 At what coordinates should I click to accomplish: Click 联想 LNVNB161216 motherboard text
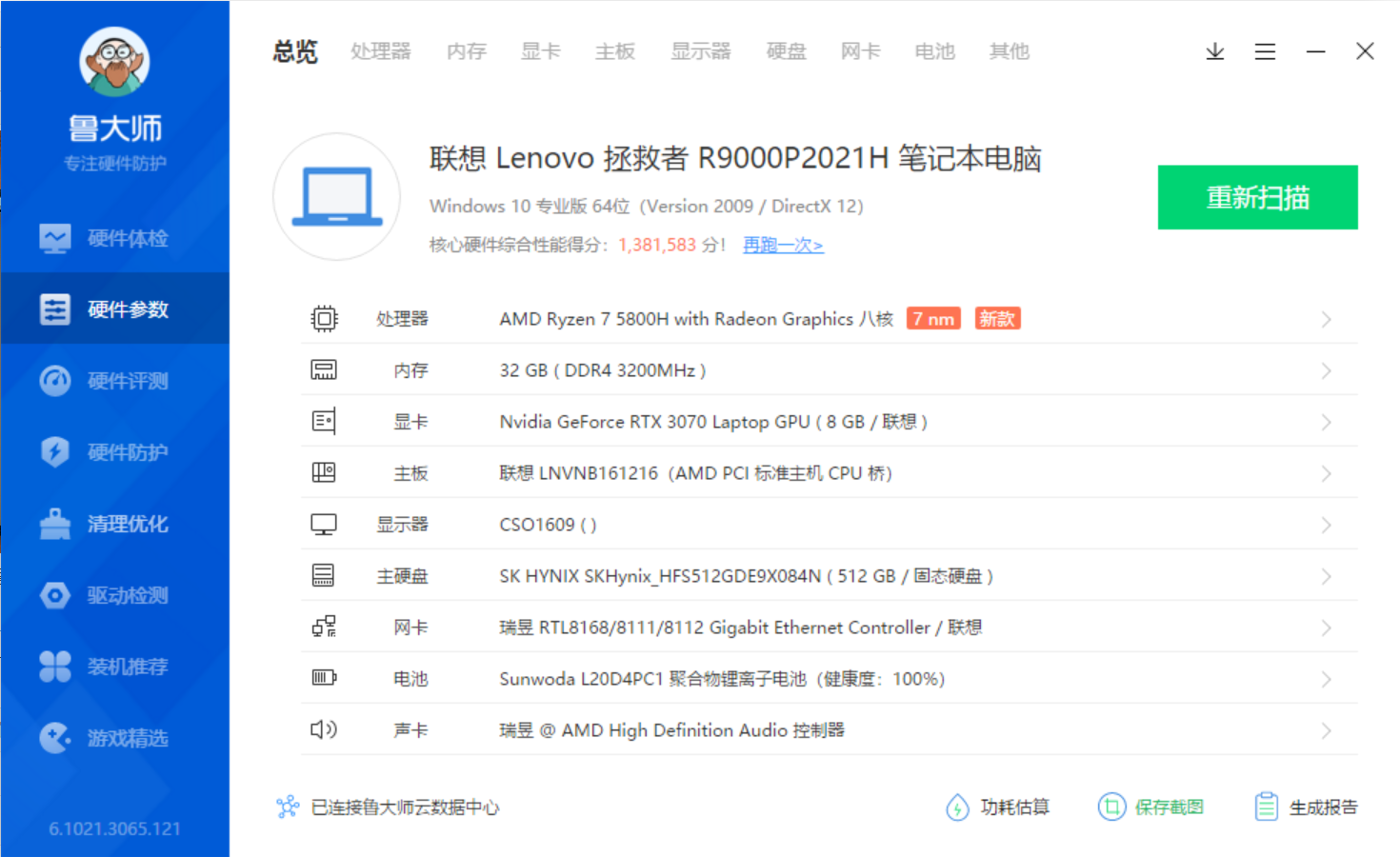696,473
